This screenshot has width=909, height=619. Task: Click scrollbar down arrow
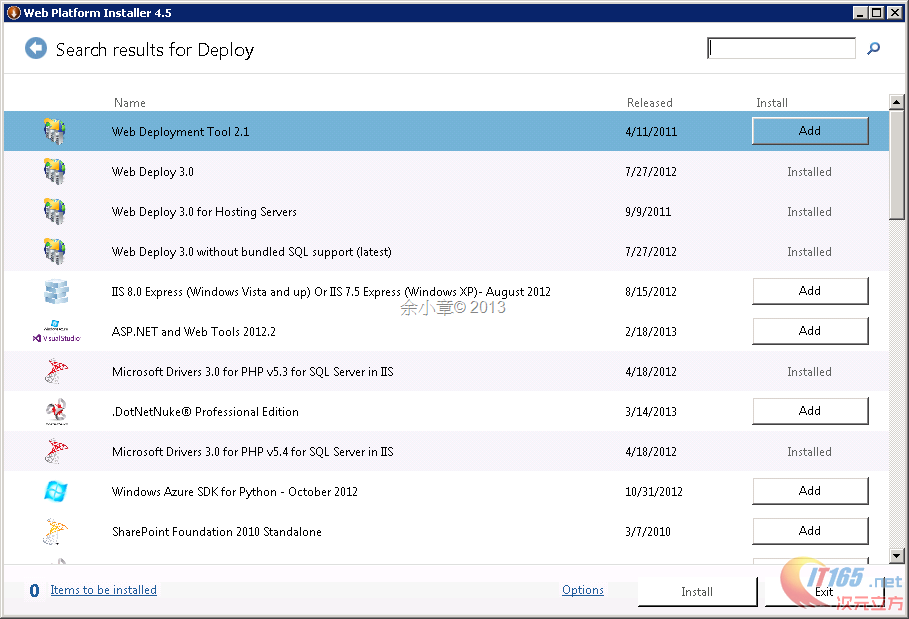pos(896,556)
